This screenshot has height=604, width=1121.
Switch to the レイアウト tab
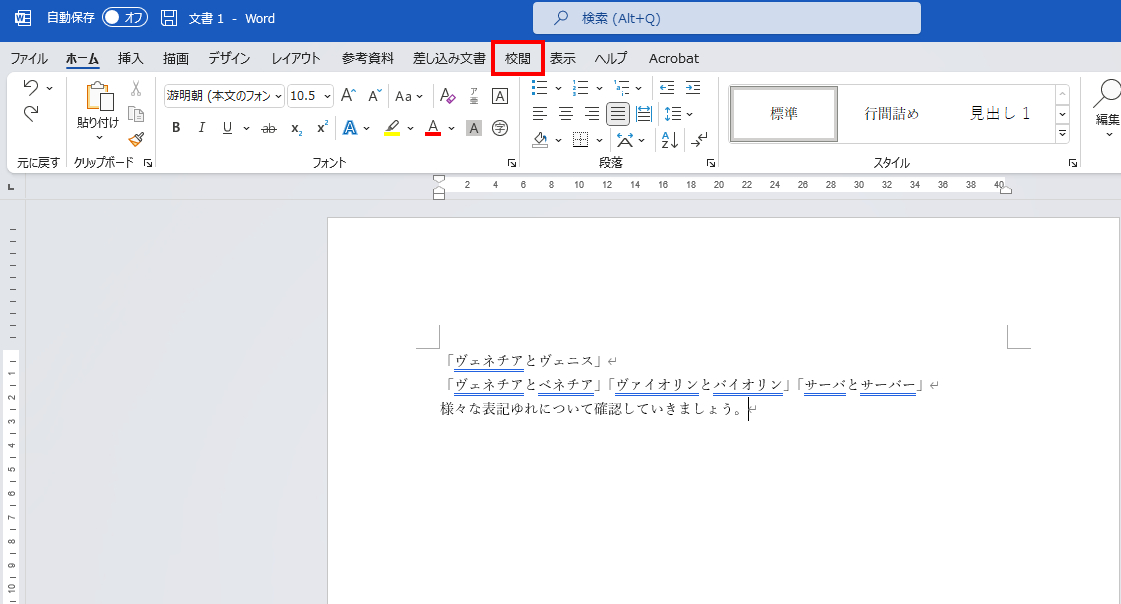coord(295,59)
